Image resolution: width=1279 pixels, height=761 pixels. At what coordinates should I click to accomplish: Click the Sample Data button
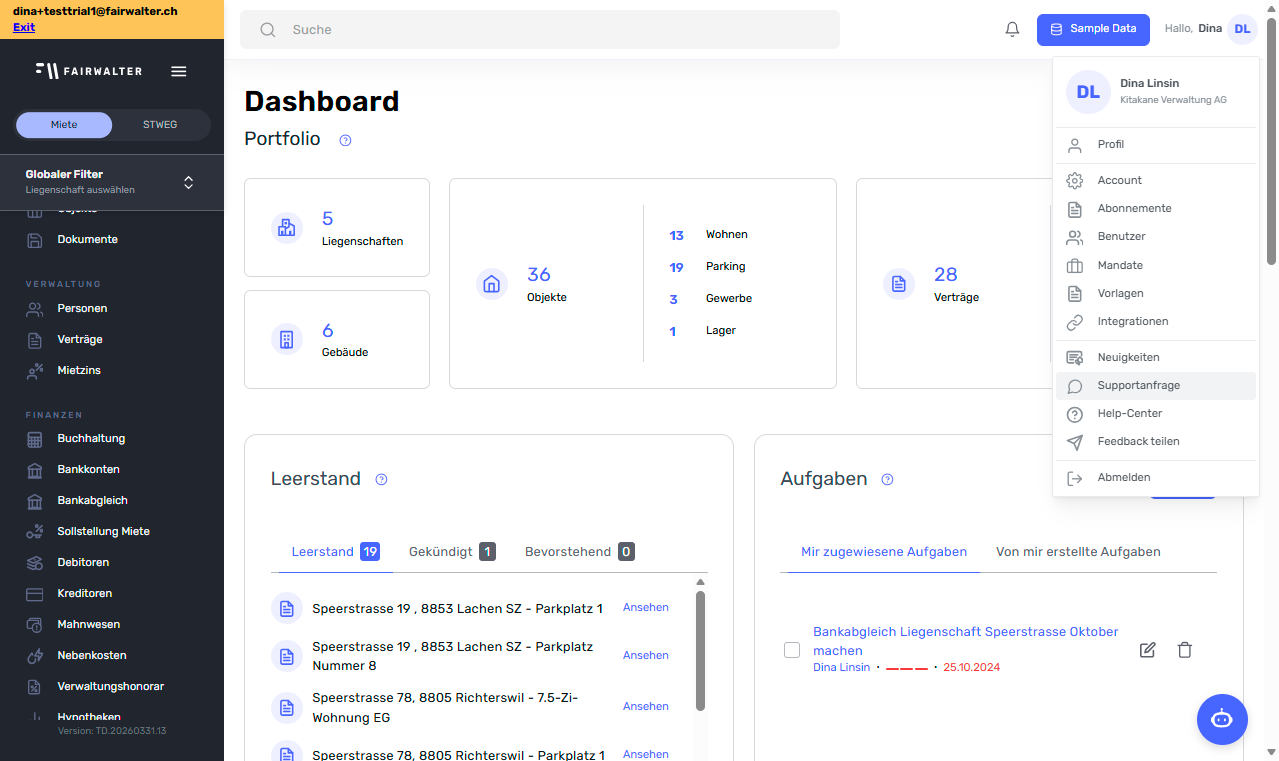(1093, 29)
